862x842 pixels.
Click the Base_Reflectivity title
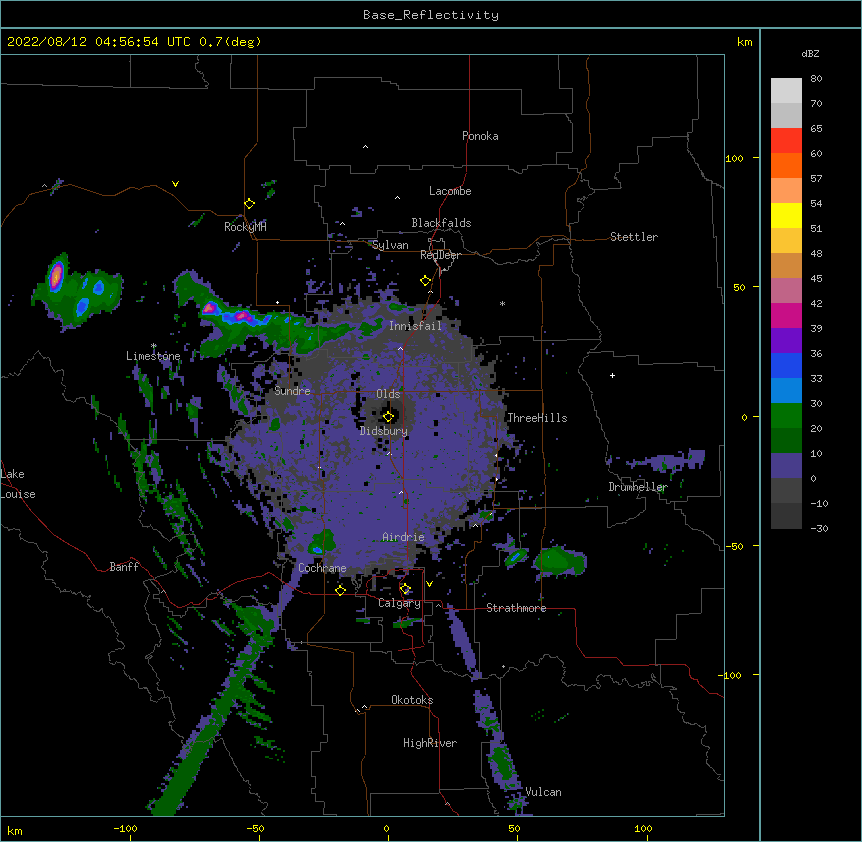click(431, 15)
